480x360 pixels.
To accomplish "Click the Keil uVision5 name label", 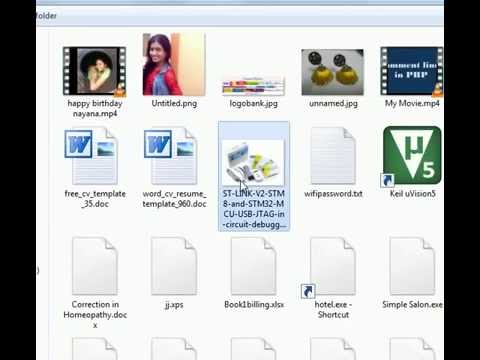I will [413, 194].
